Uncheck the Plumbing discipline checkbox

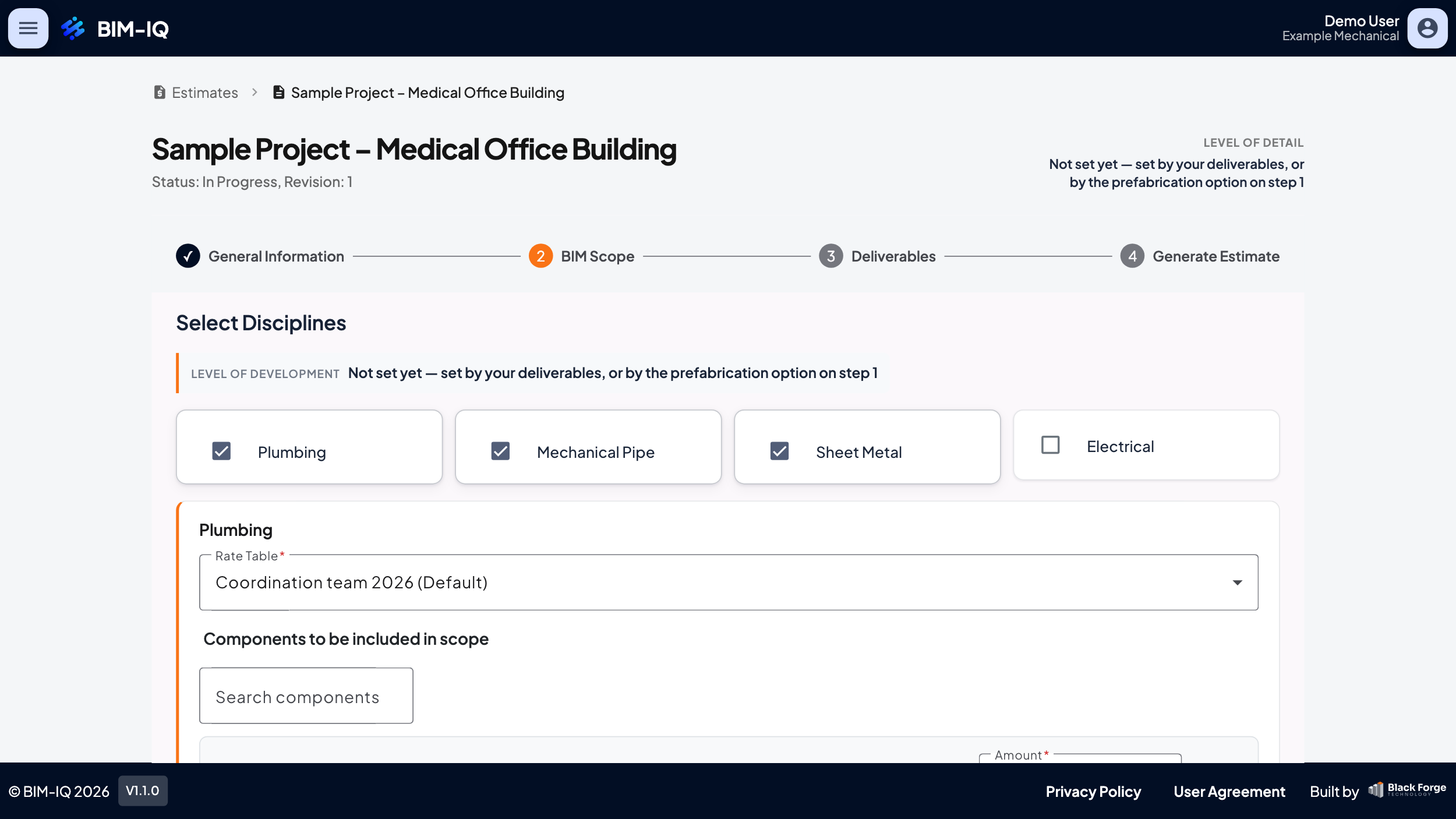[x=221, y=451]
